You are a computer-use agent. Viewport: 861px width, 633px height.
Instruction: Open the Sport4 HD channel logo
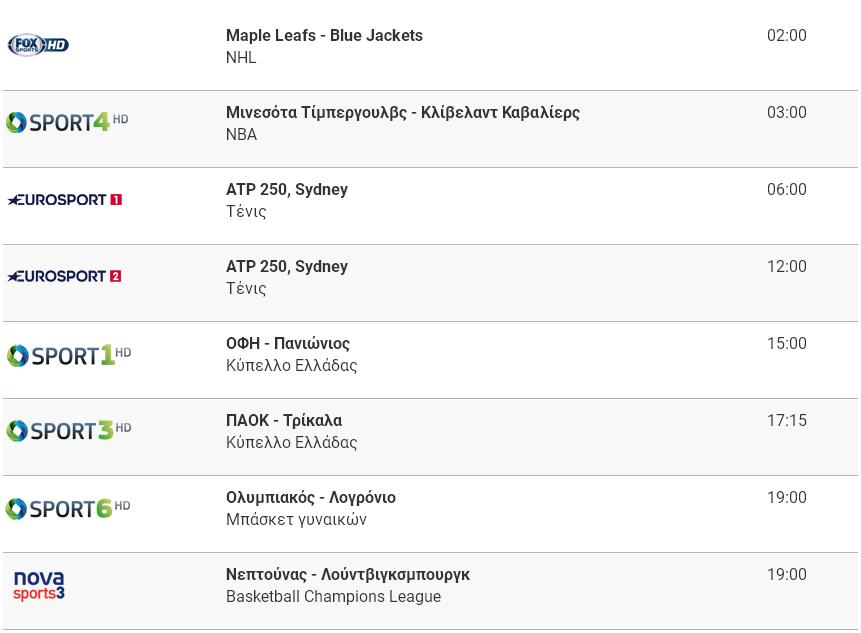click(x=67, y=122)
